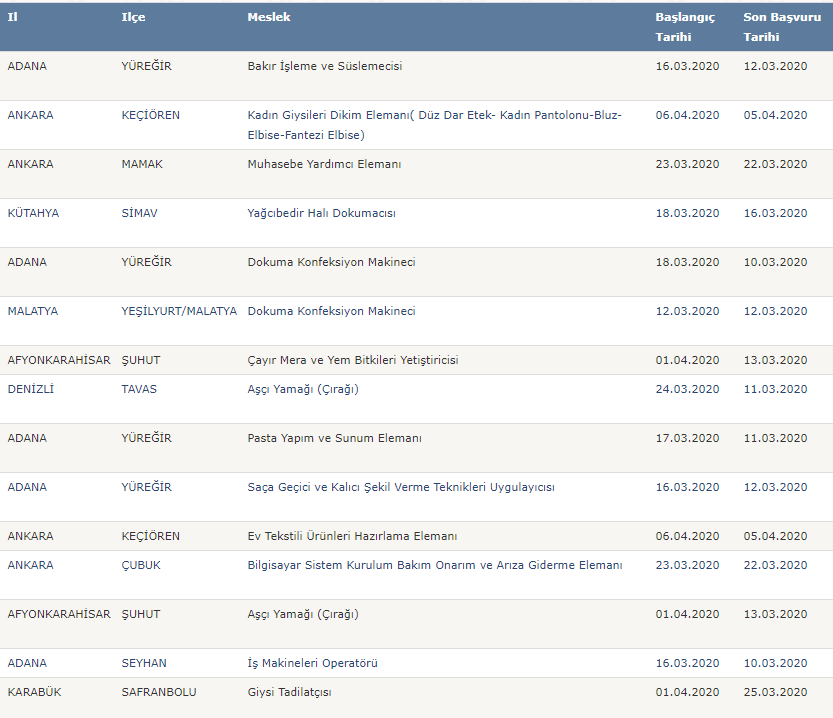The height and width of the screenshot is (718, 833).
Task: Select the İş Makineleri Operatörü row
Action: 416,663
